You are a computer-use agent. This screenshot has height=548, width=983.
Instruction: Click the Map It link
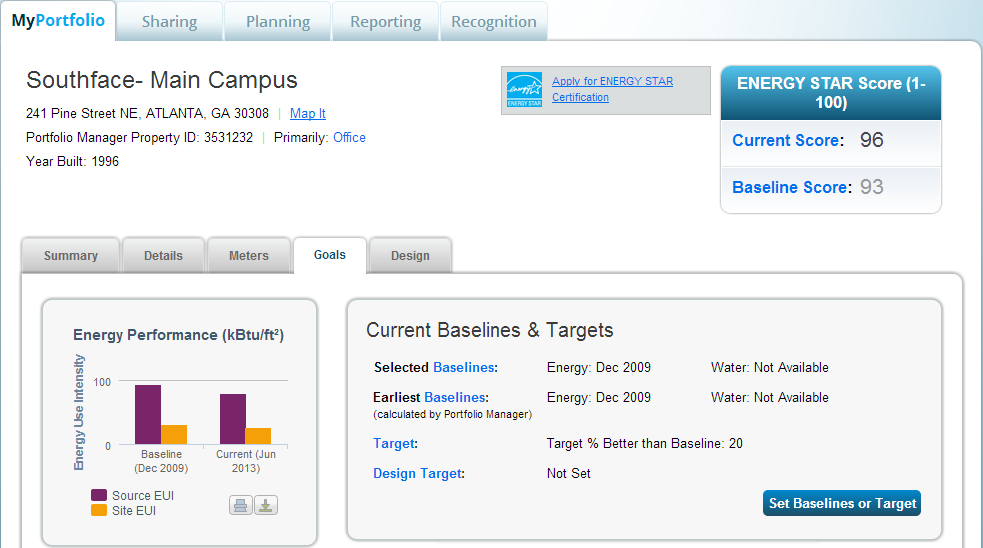tap(308, 113)
